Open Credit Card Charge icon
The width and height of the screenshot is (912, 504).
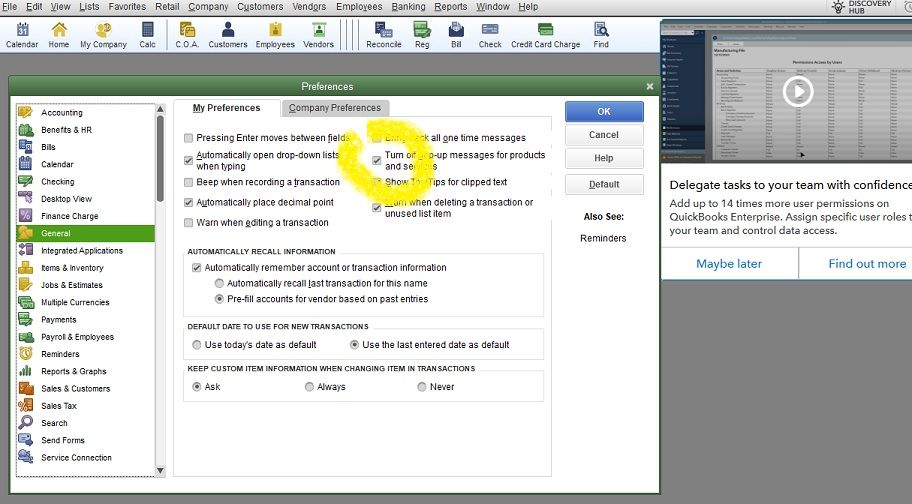point(546,35)
